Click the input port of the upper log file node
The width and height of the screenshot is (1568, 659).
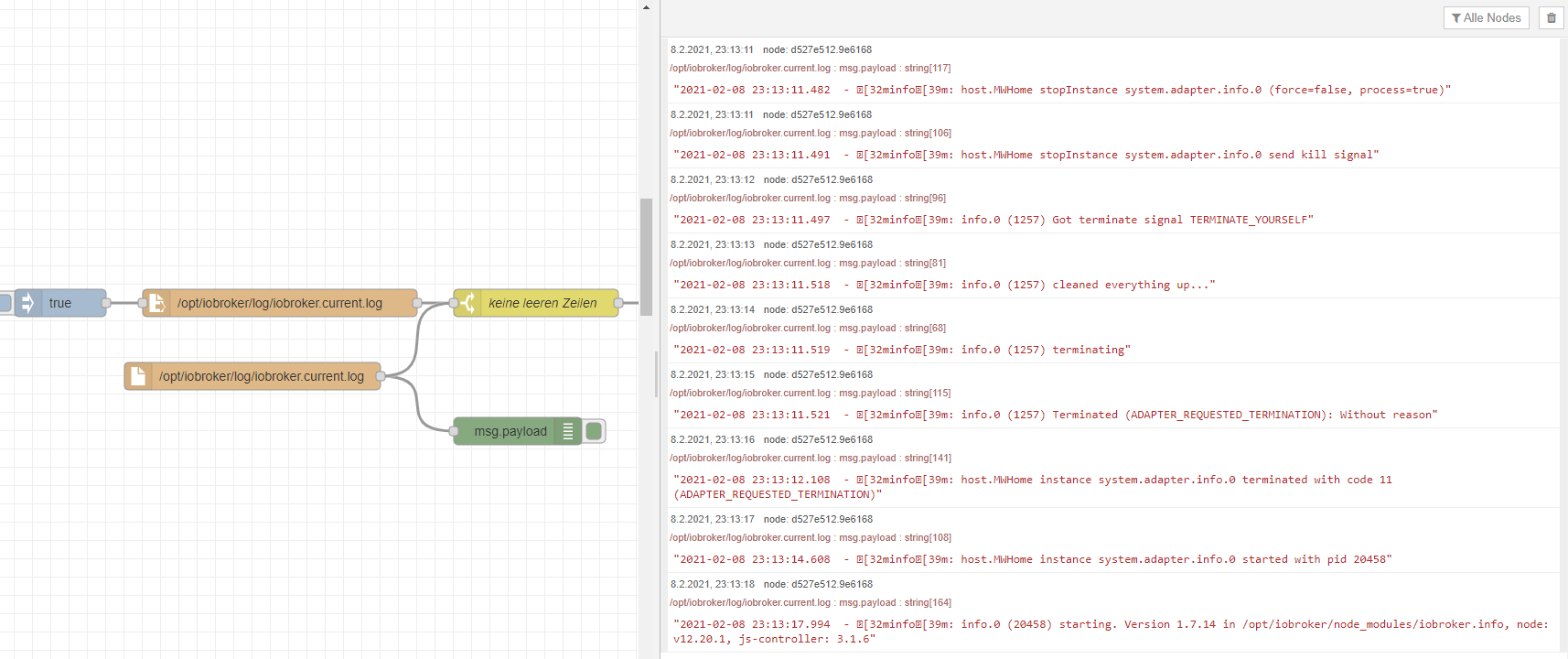coord(143,303)
